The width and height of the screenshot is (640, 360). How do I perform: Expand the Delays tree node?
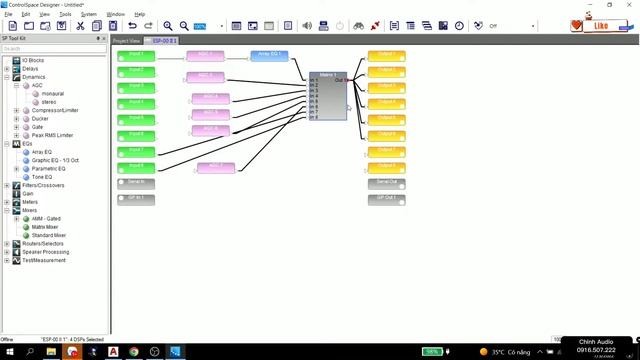click(7, 69)
